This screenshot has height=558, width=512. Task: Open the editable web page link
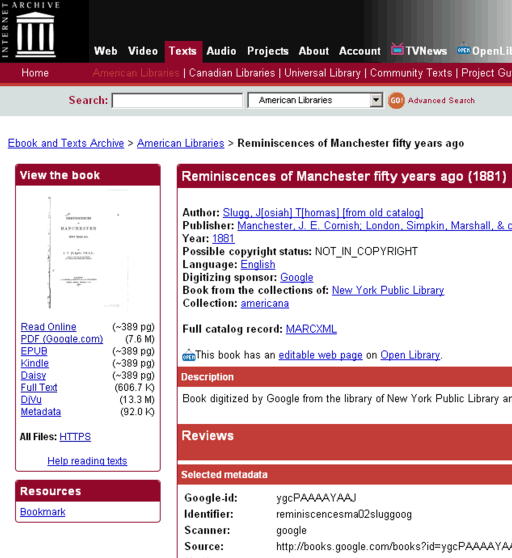coord(320,355)
